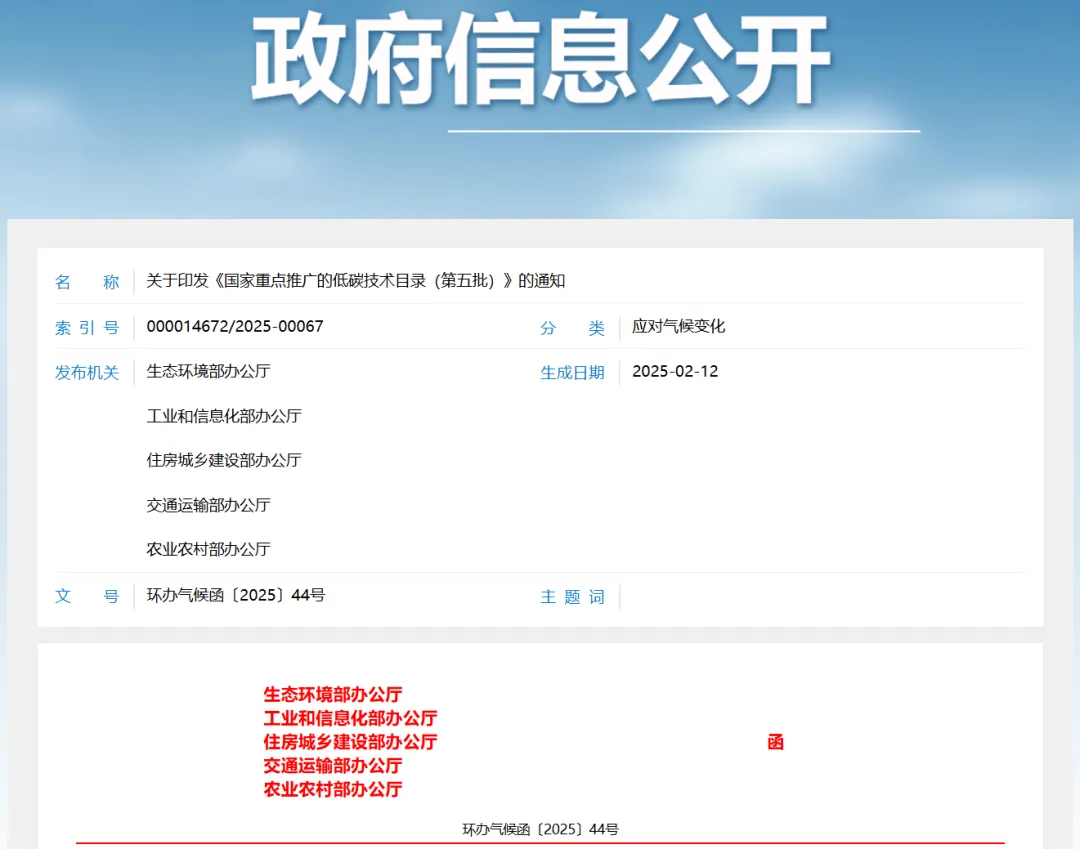Click the 政府信息公开 banner title
The width and height of the screenshot is (1080, 849).
click(540, 60)
